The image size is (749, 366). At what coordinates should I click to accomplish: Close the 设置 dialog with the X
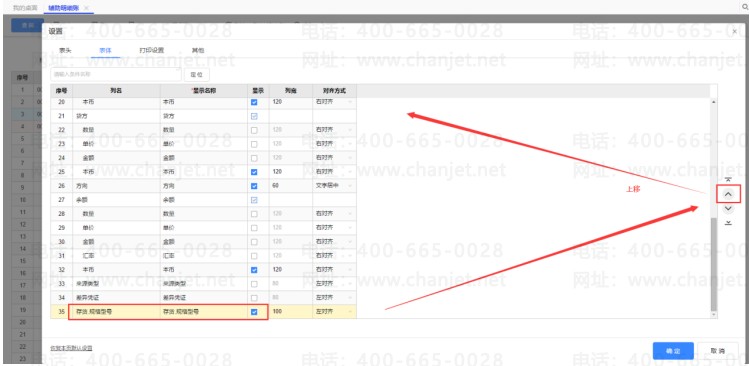735,31
